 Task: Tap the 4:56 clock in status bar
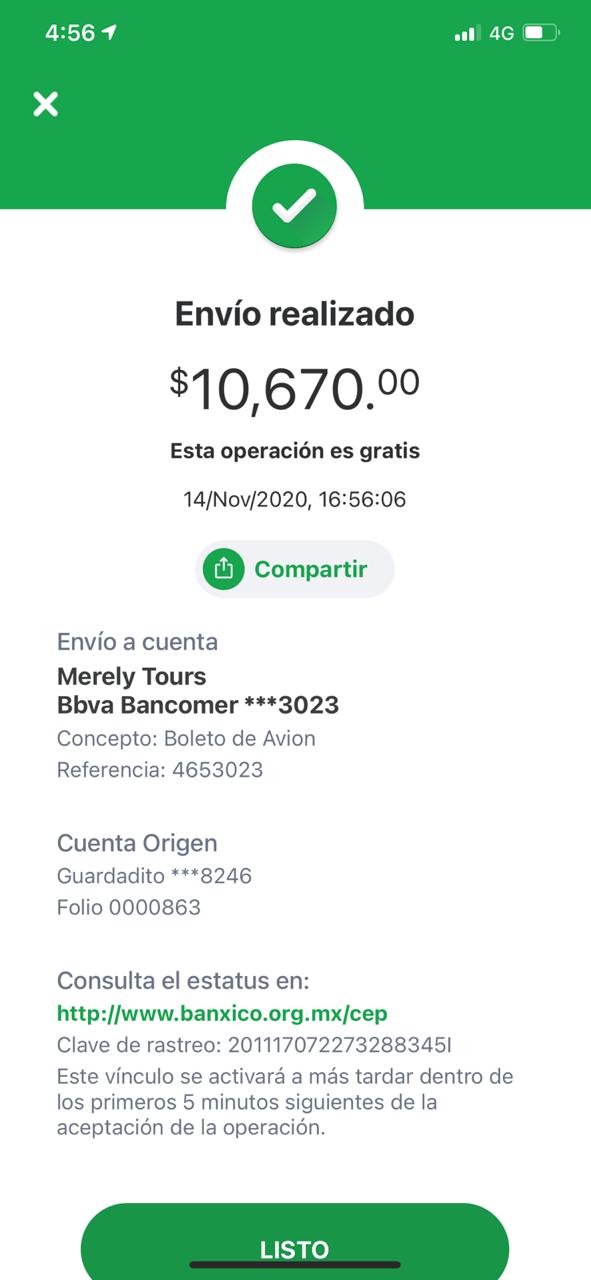pos(70,32)
